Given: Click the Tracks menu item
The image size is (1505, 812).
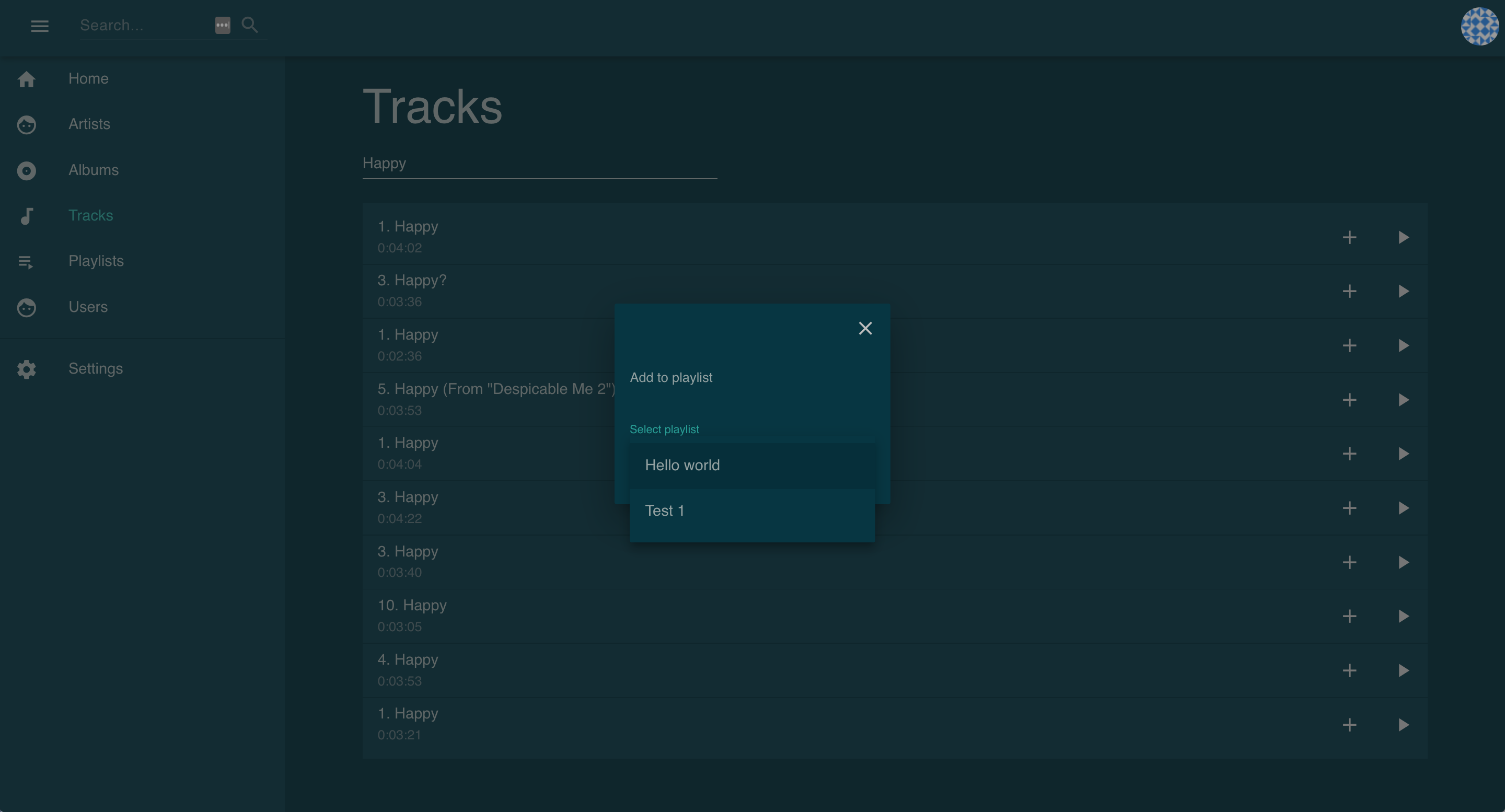Looking at the screenshot, I should 90,215.
